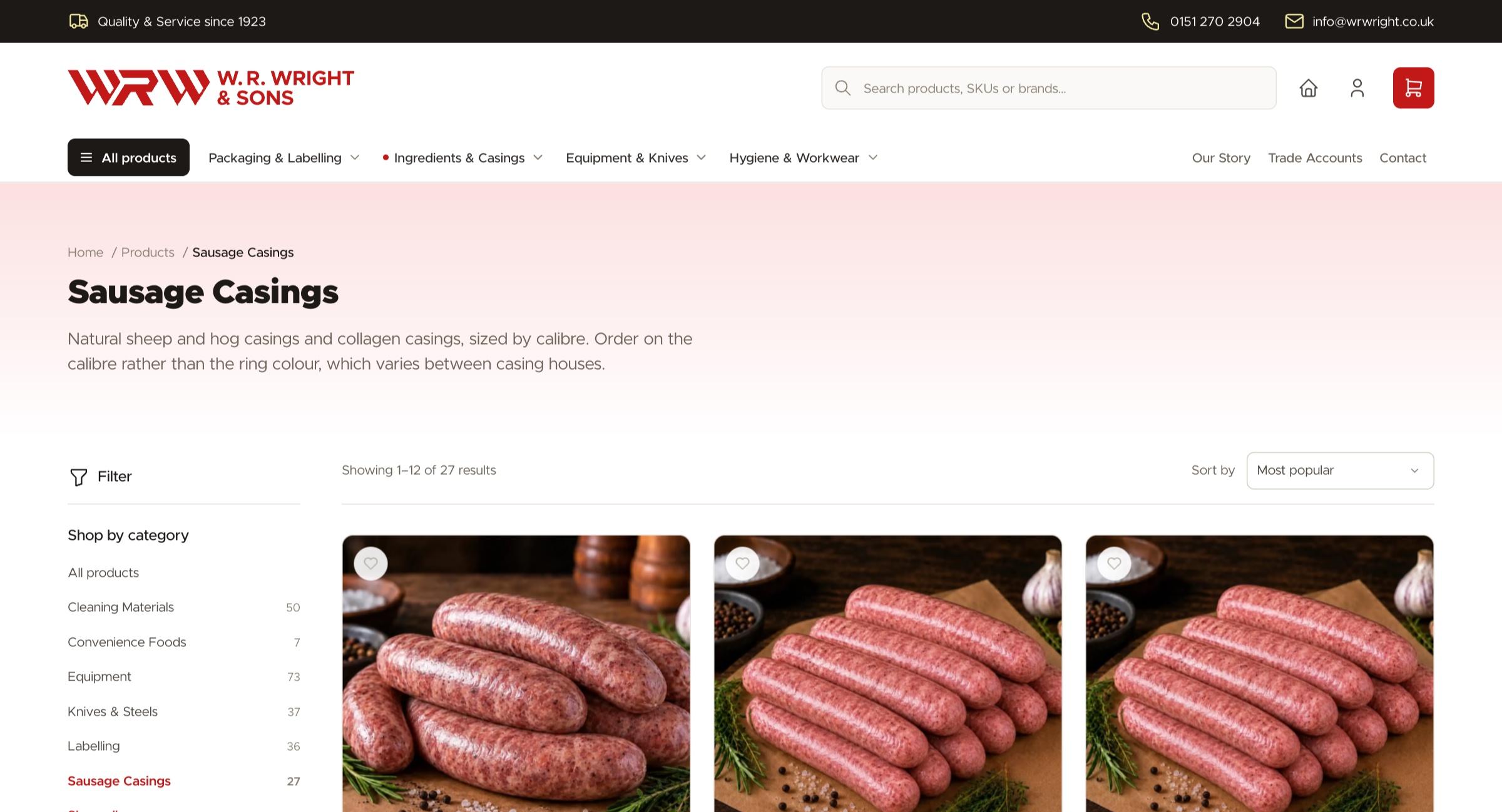This screenshot has height=812, width=1502.
Task: Click the WRW logo to go home
Action: 211,88
